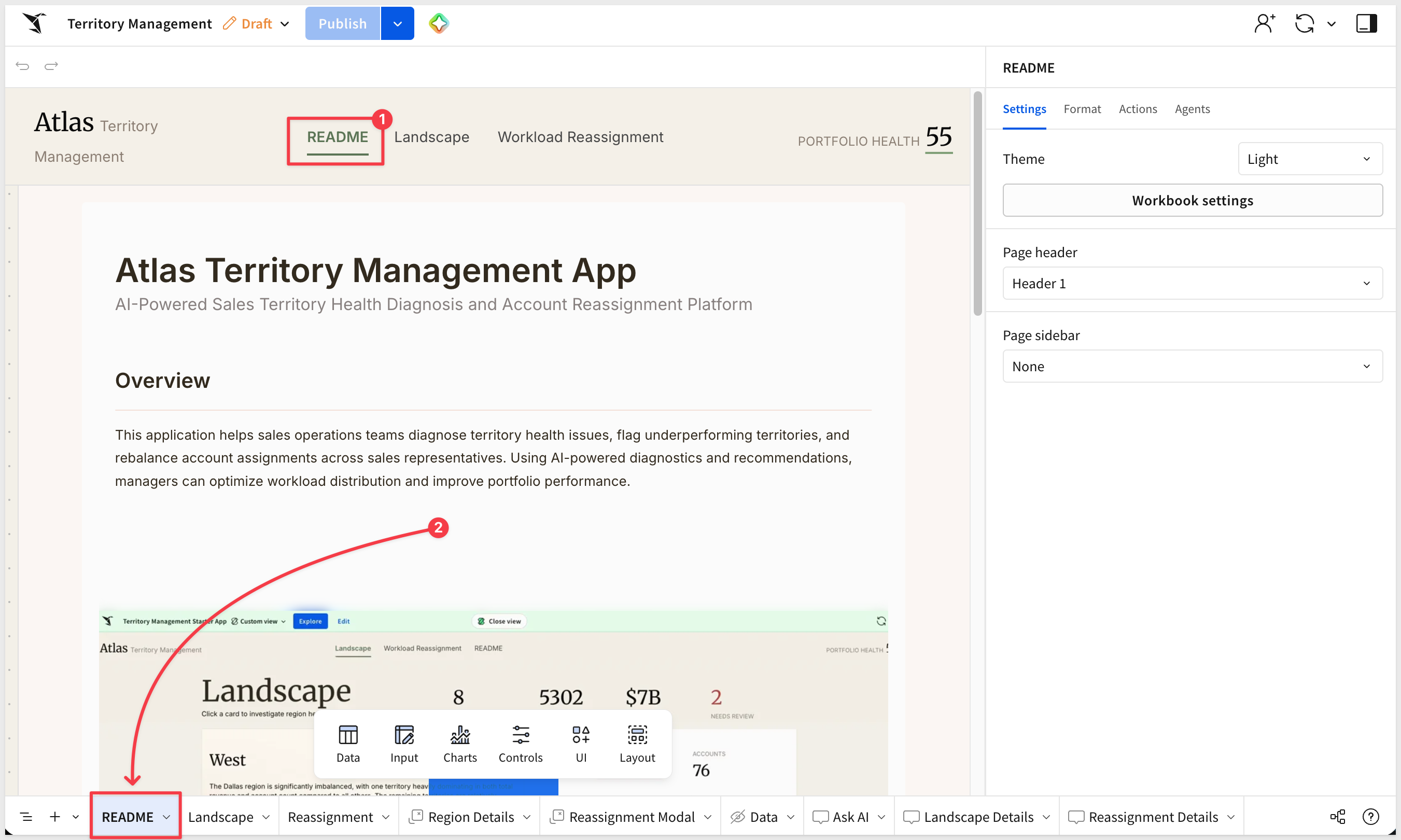Click the share/add user icon

tap(1265, 23)
